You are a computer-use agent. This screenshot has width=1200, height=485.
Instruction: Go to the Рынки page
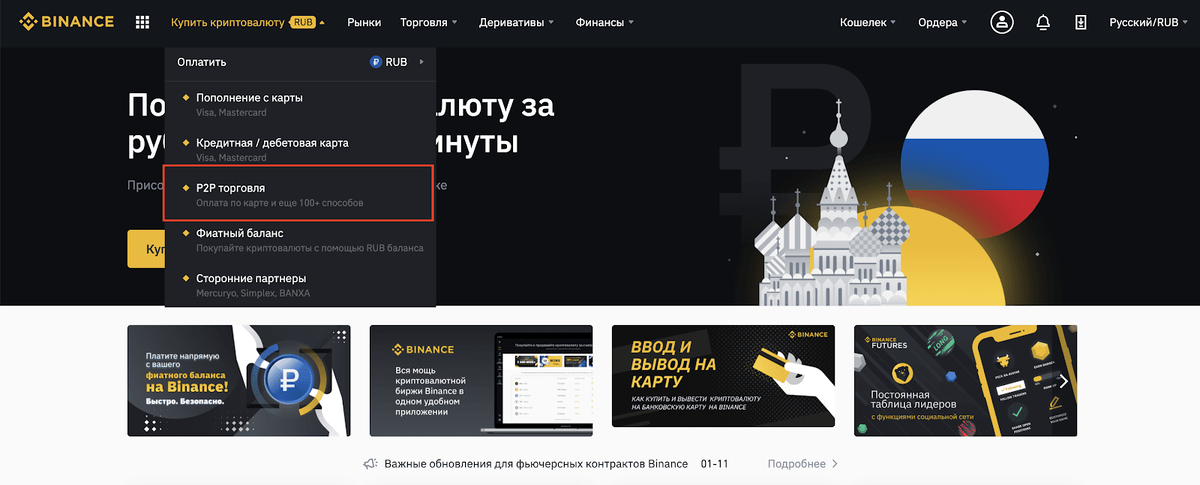tap(364, 22)
